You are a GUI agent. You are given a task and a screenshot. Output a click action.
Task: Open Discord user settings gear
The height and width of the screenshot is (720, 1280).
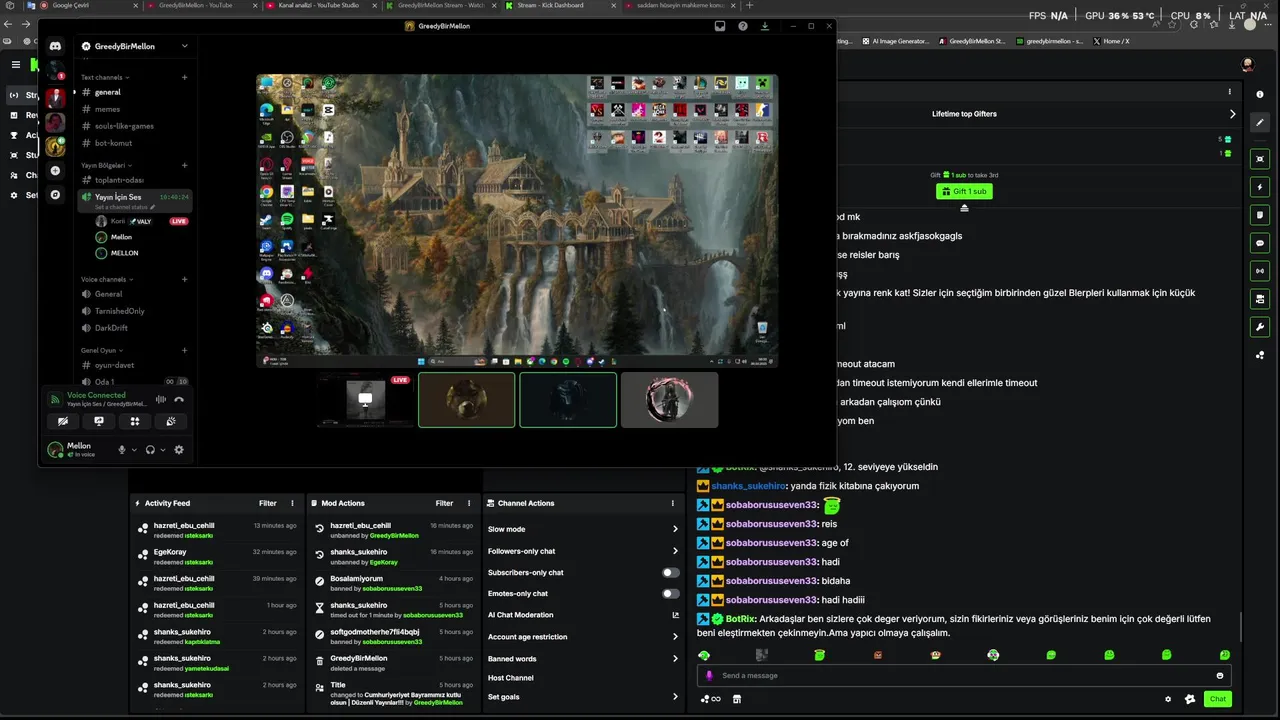click(179, 450)
